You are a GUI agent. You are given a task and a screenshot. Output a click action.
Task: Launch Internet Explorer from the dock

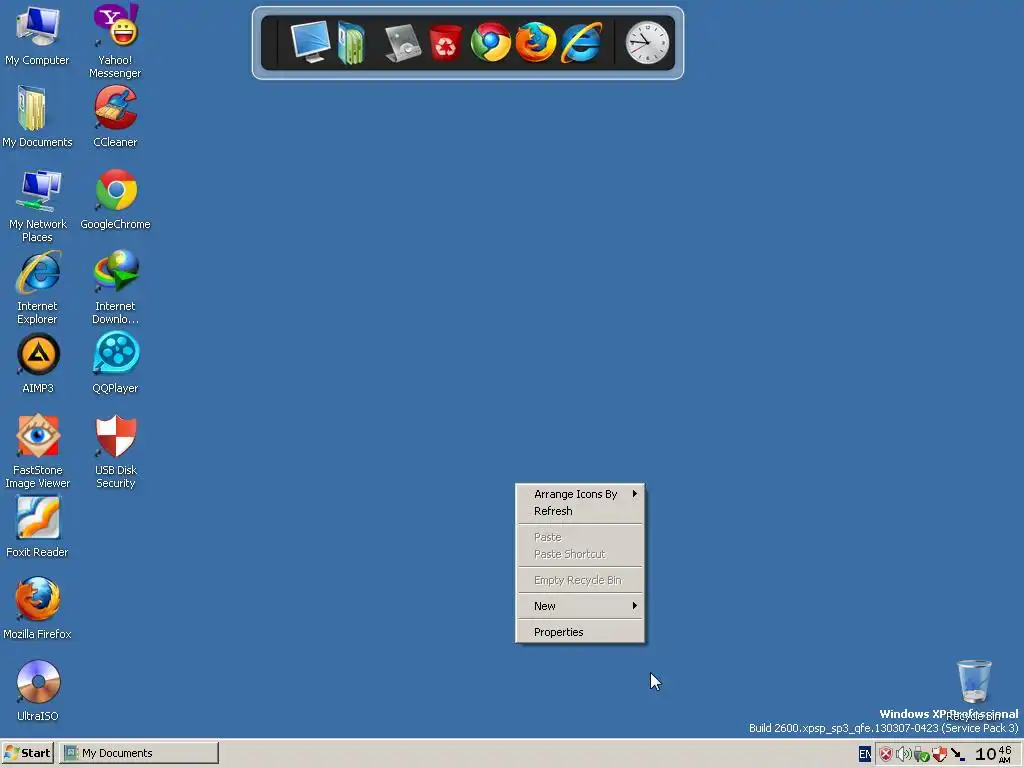581,42
